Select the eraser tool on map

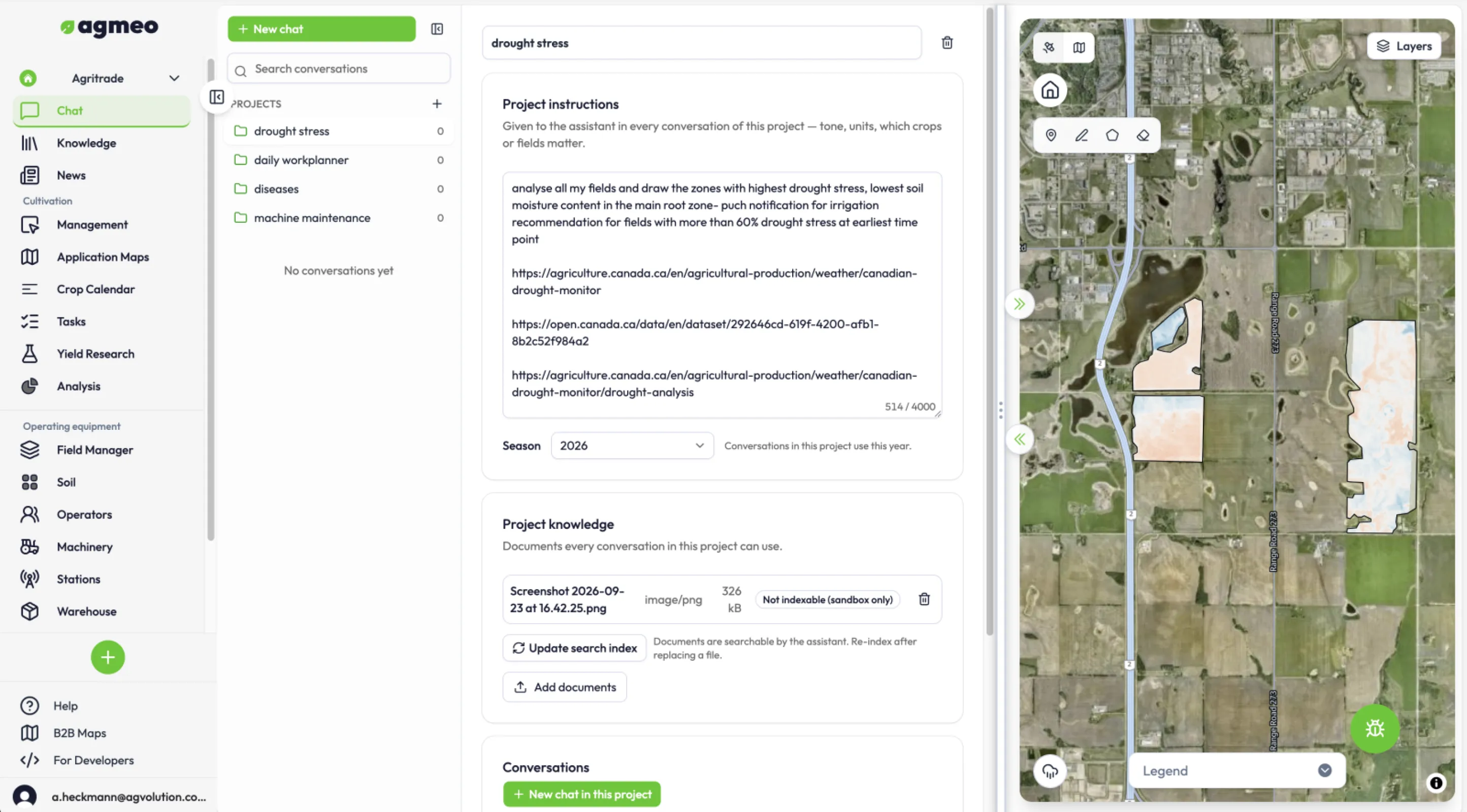(1143, 136)
